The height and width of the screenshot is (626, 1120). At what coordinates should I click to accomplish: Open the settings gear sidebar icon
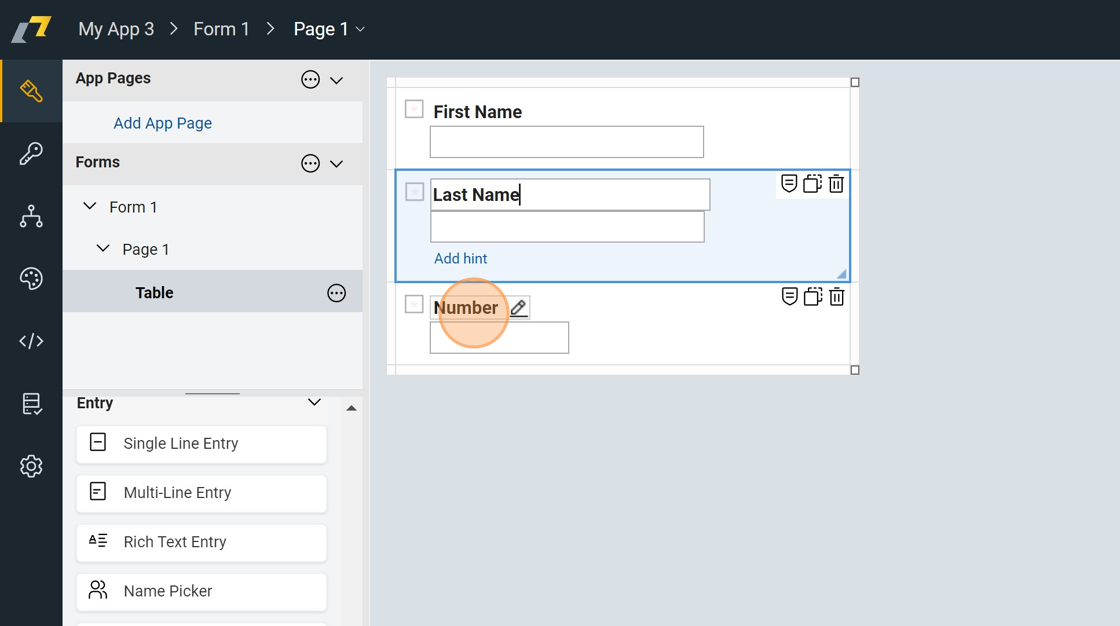tap(31, 466)
